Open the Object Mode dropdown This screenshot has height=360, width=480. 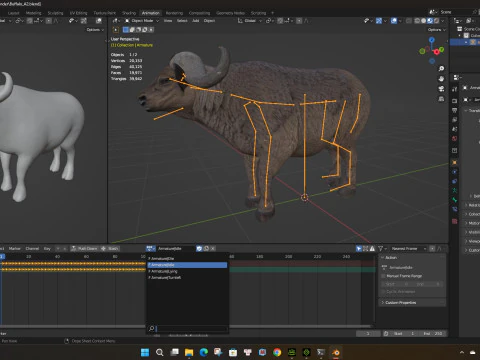click(x=142, y=21)
